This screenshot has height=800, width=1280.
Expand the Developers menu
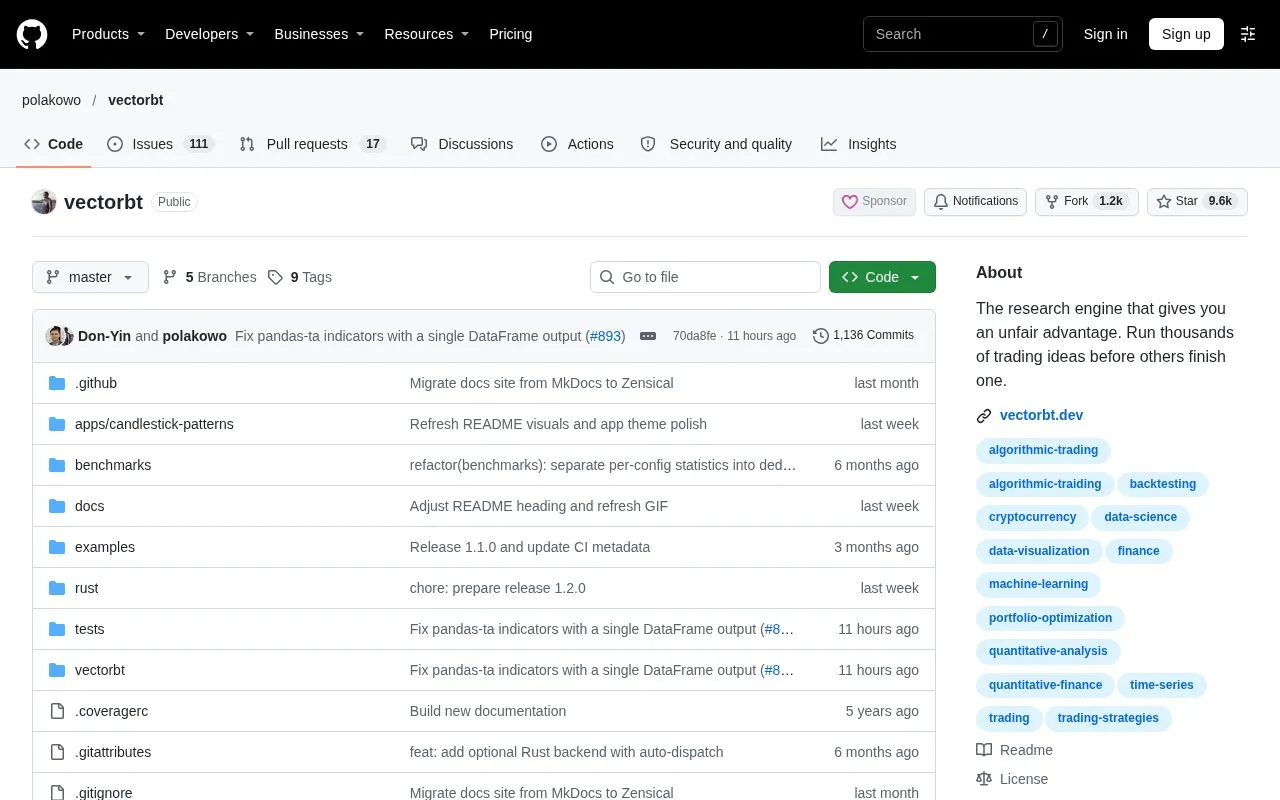tap(210, 34)
